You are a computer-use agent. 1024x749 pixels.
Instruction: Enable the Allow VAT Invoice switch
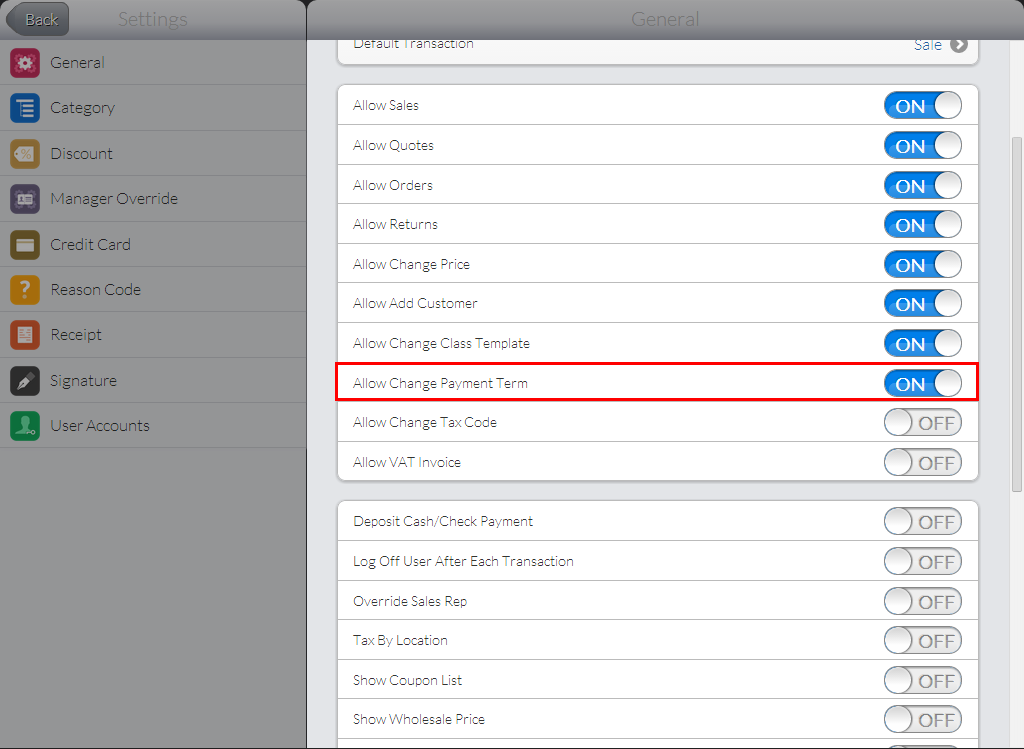pos(923,462)
